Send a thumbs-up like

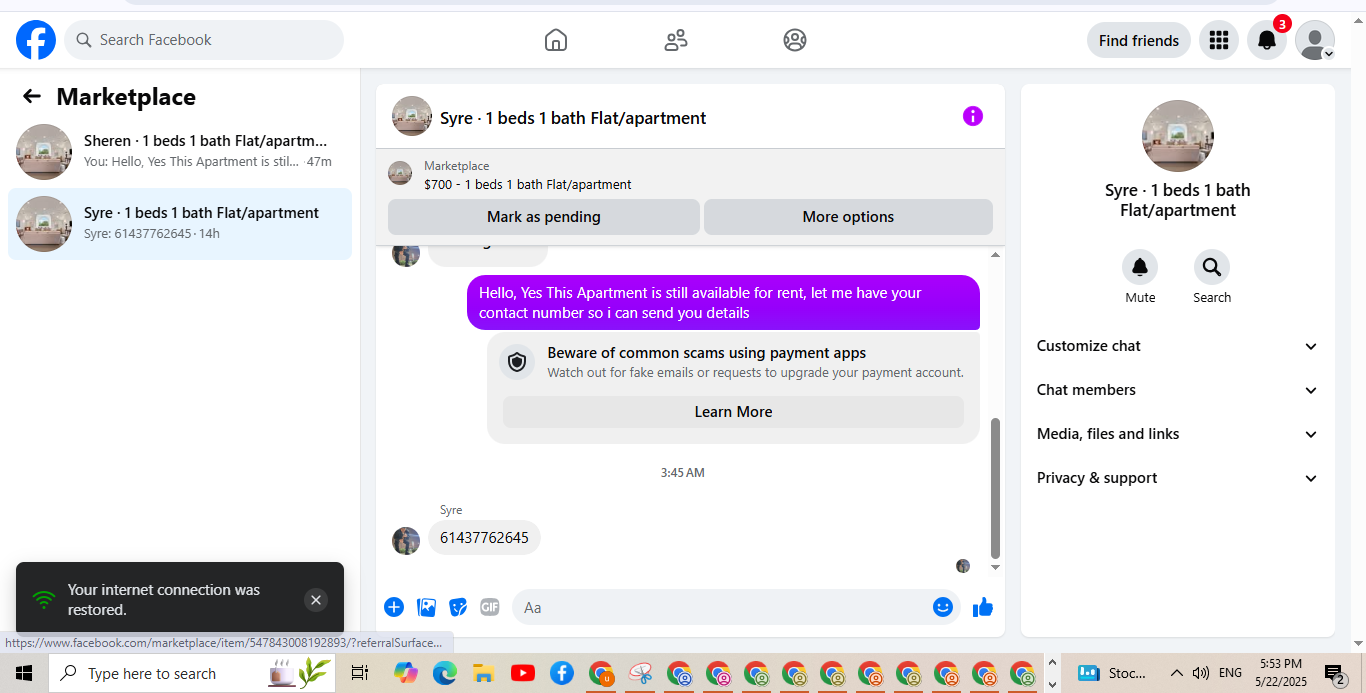[x=983, y=607]
